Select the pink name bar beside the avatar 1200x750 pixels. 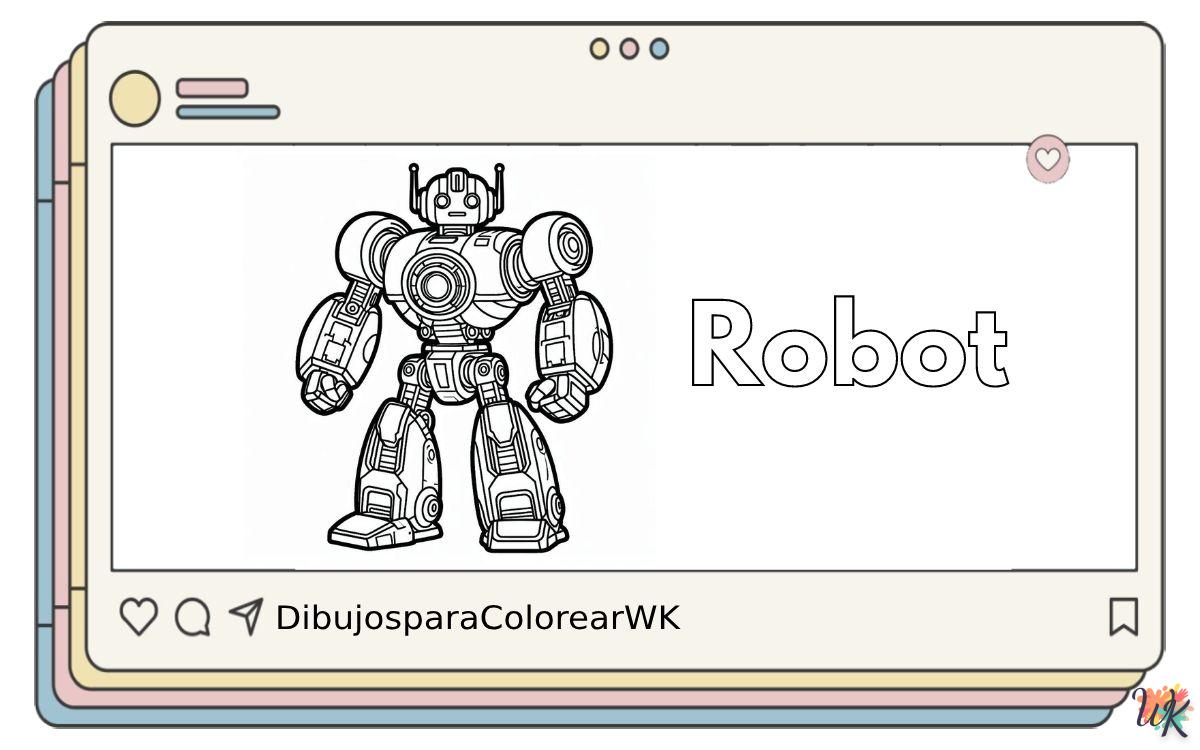point(212,88)
